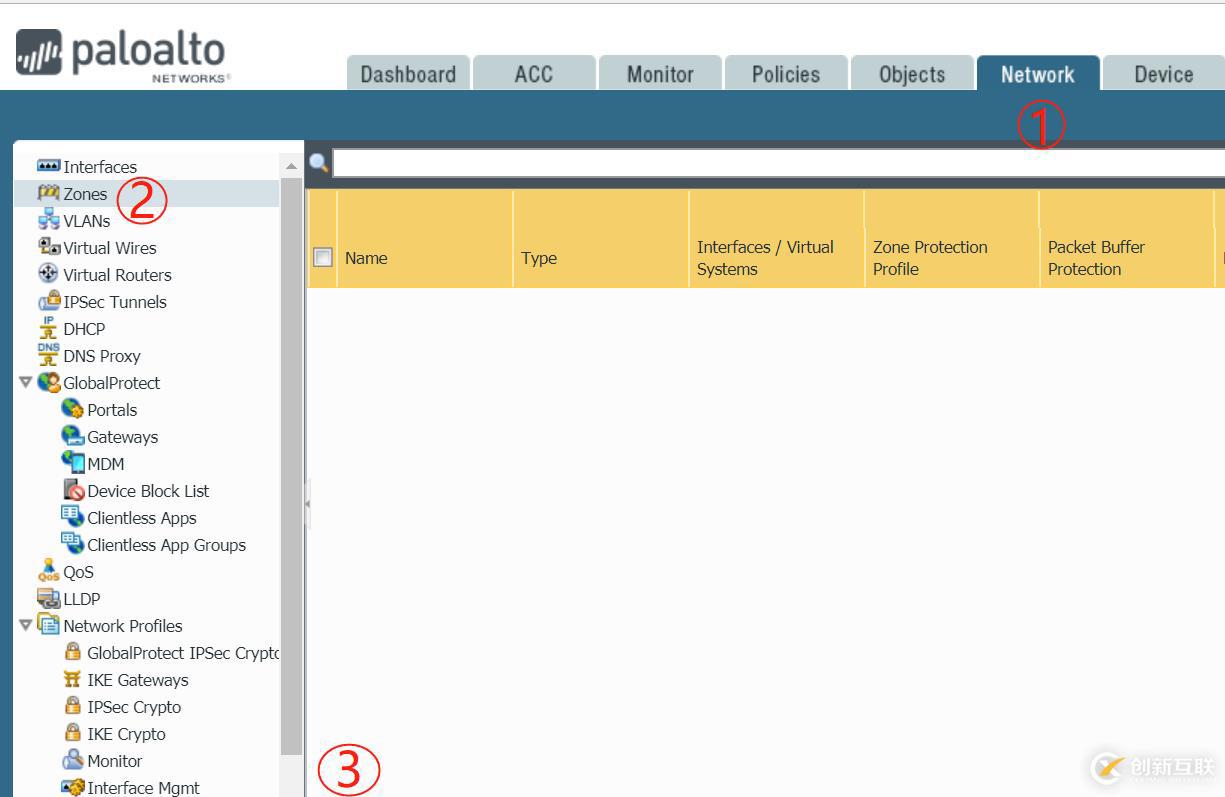Click the VLANs icon

pos(48,220)
